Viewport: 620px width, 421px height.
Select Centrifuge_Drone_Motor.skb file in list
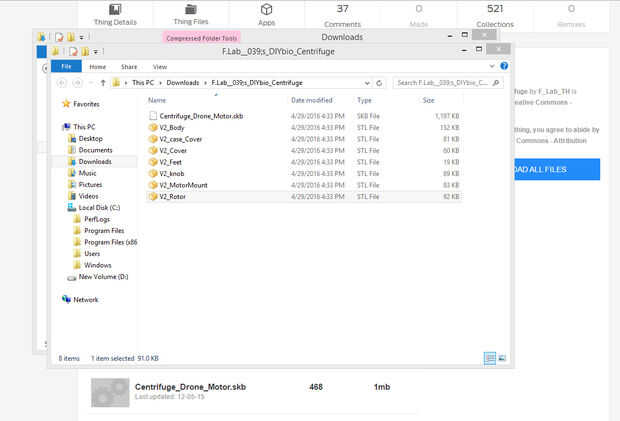[304, 116]
